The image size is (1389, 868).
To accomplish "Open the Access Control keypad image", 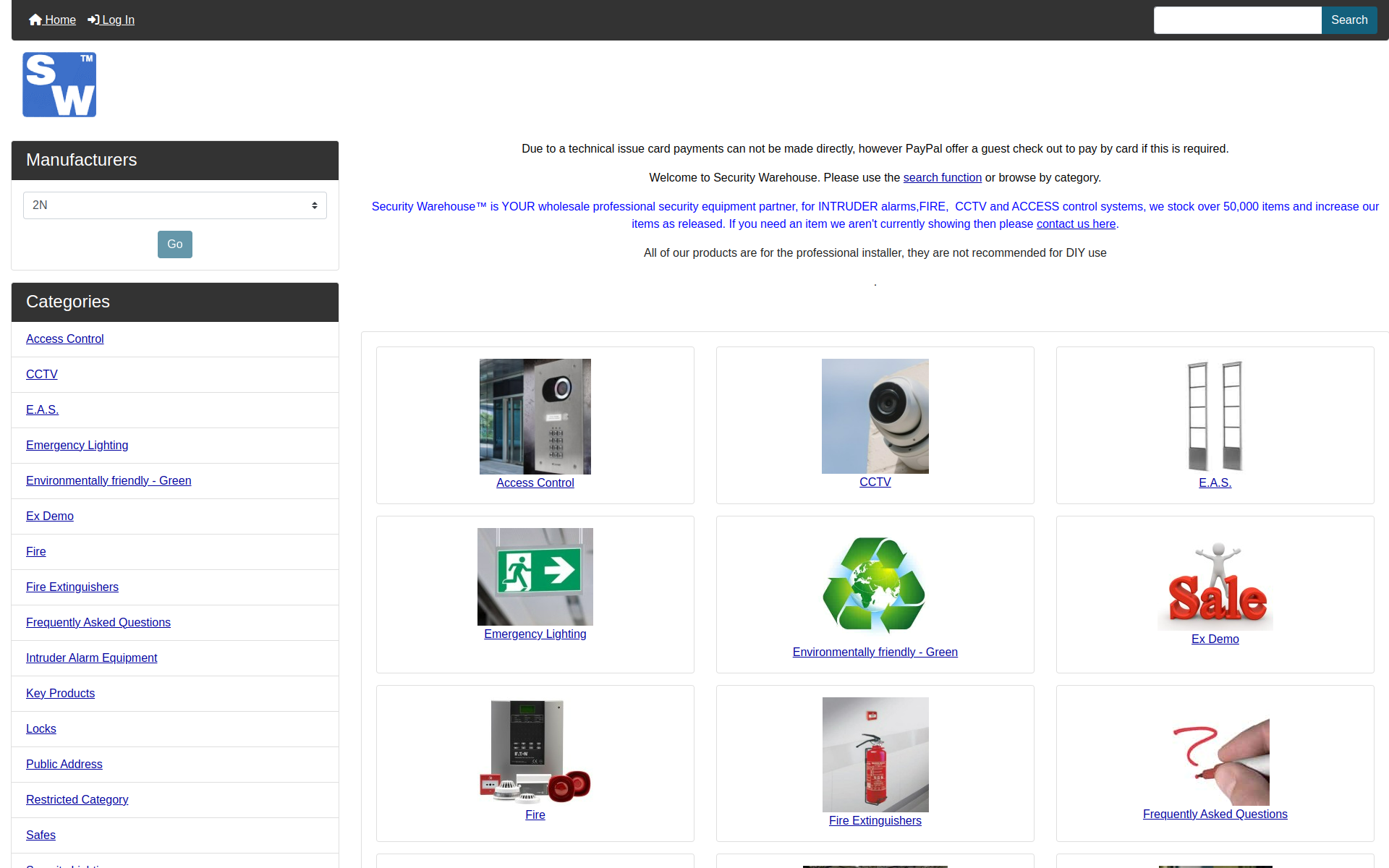I will click(535, 417).
